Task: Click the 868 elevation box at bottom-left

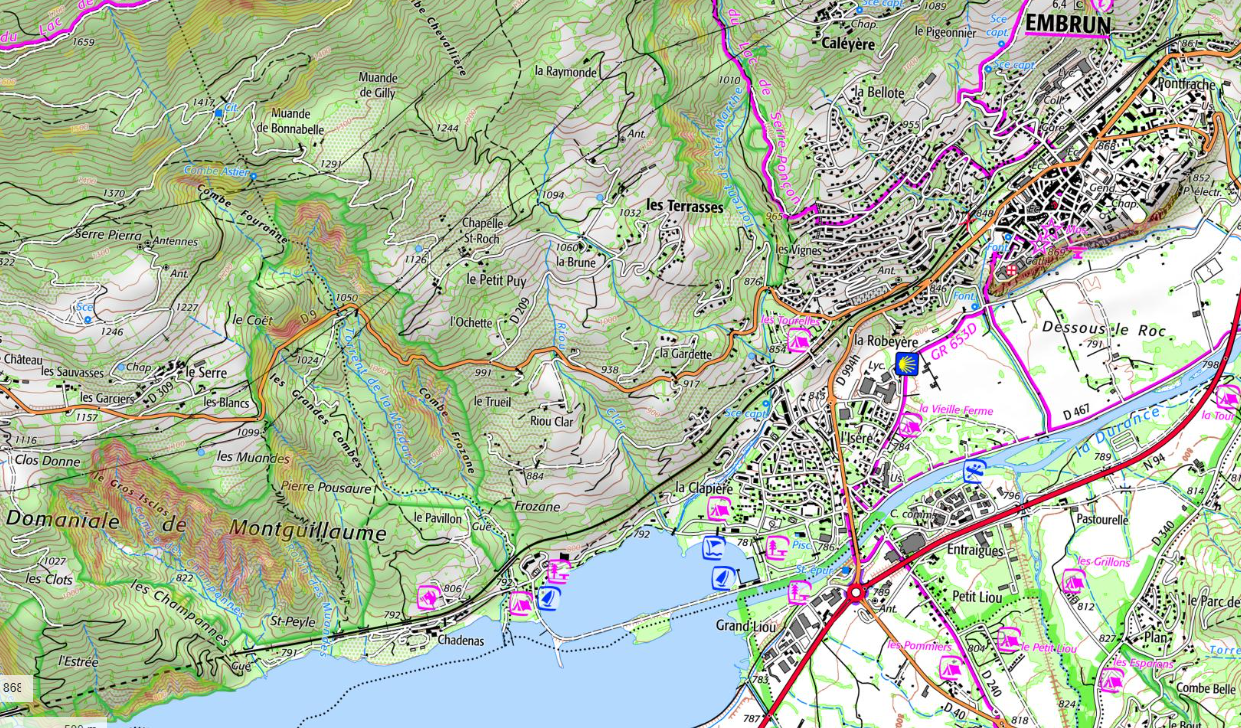Action: click(14, 689)
